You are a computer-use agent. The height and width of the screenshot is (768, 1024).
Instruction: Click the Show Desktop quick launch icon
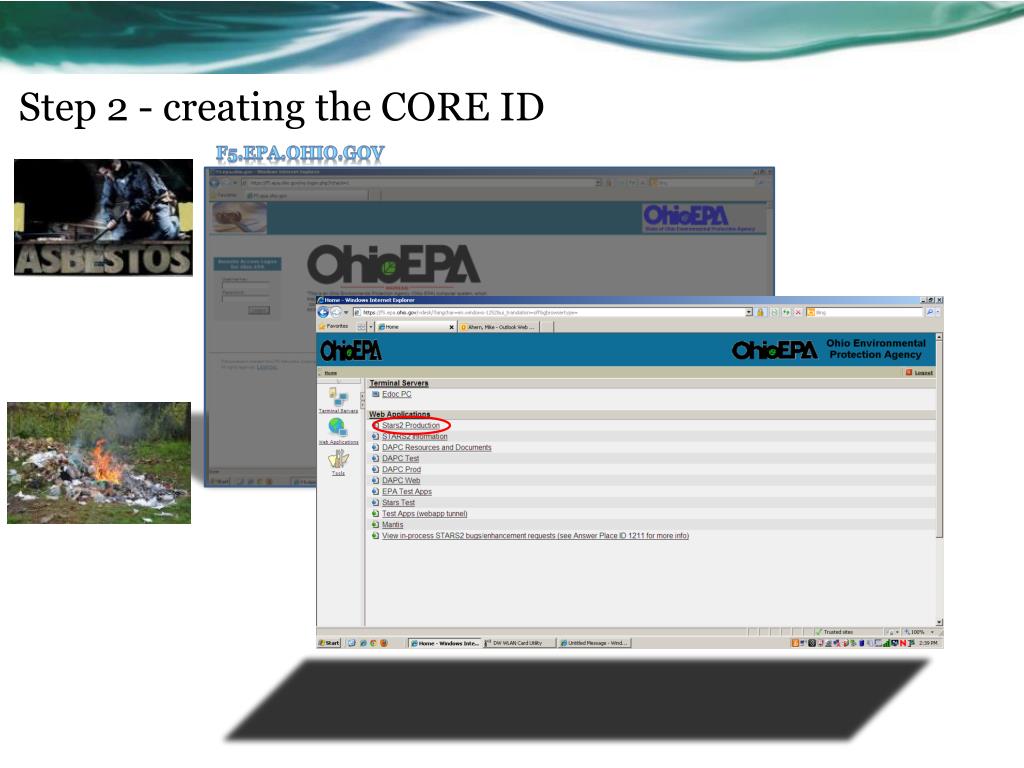[351, 643]
